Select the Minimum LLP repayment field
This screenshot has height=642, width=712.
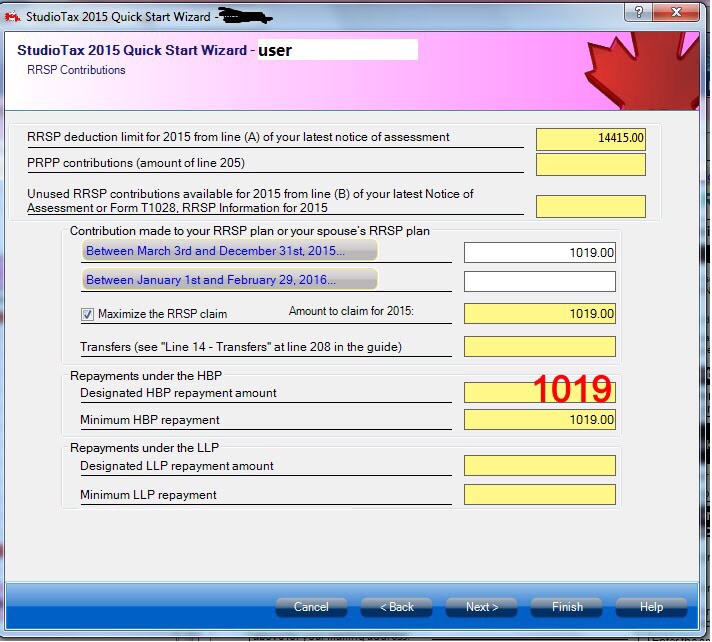point(539,495)
